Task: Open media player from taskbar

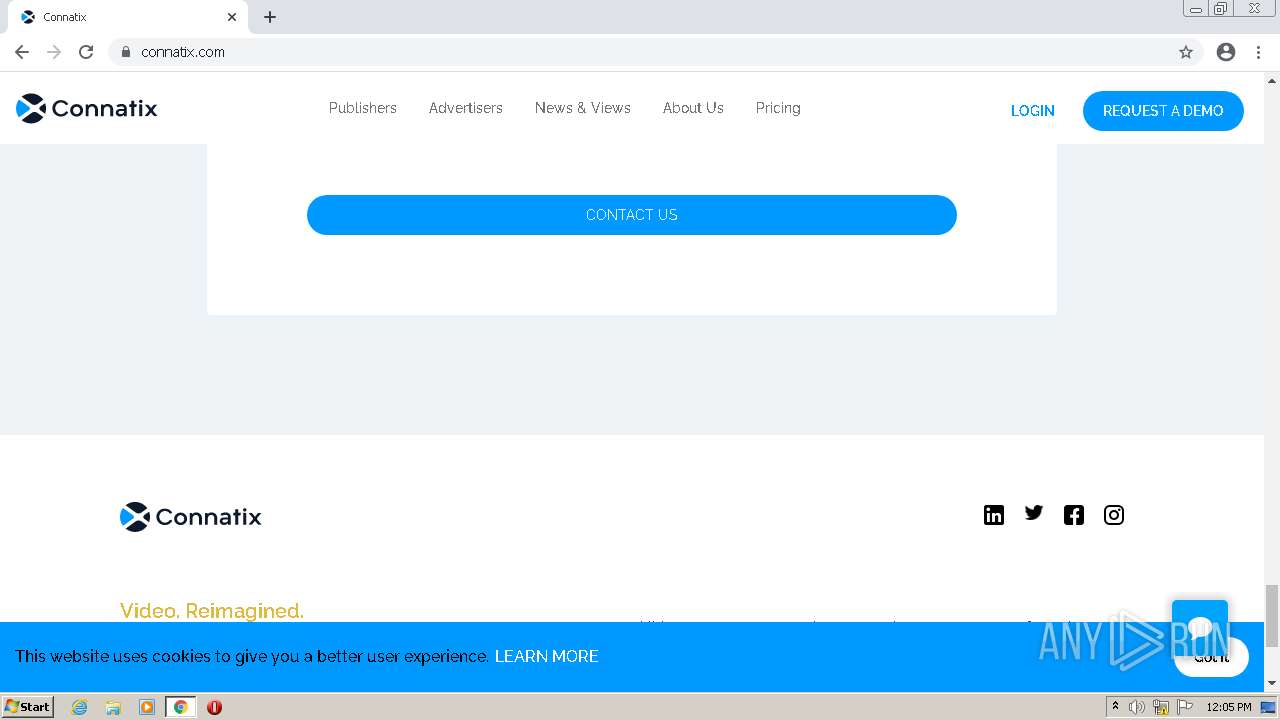Action: pos(147,707)
